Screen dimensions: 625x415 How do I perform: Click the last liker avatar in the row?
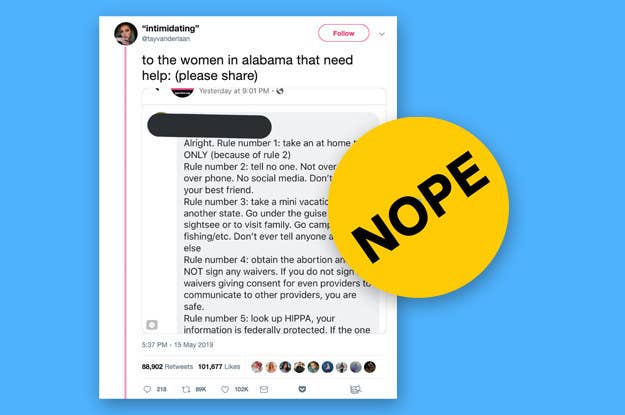pos(370,367)
